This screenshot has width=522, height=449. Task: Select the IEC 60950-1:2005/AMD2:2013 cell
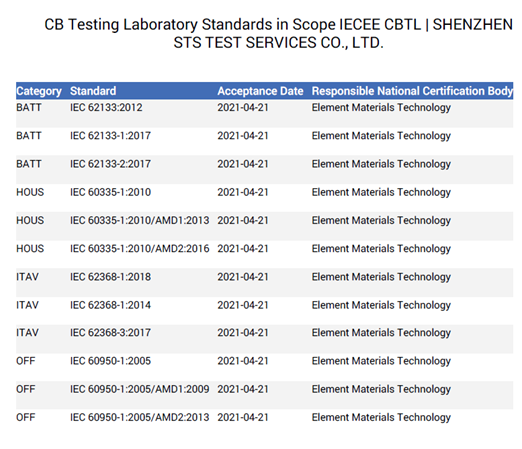(140, 417)
